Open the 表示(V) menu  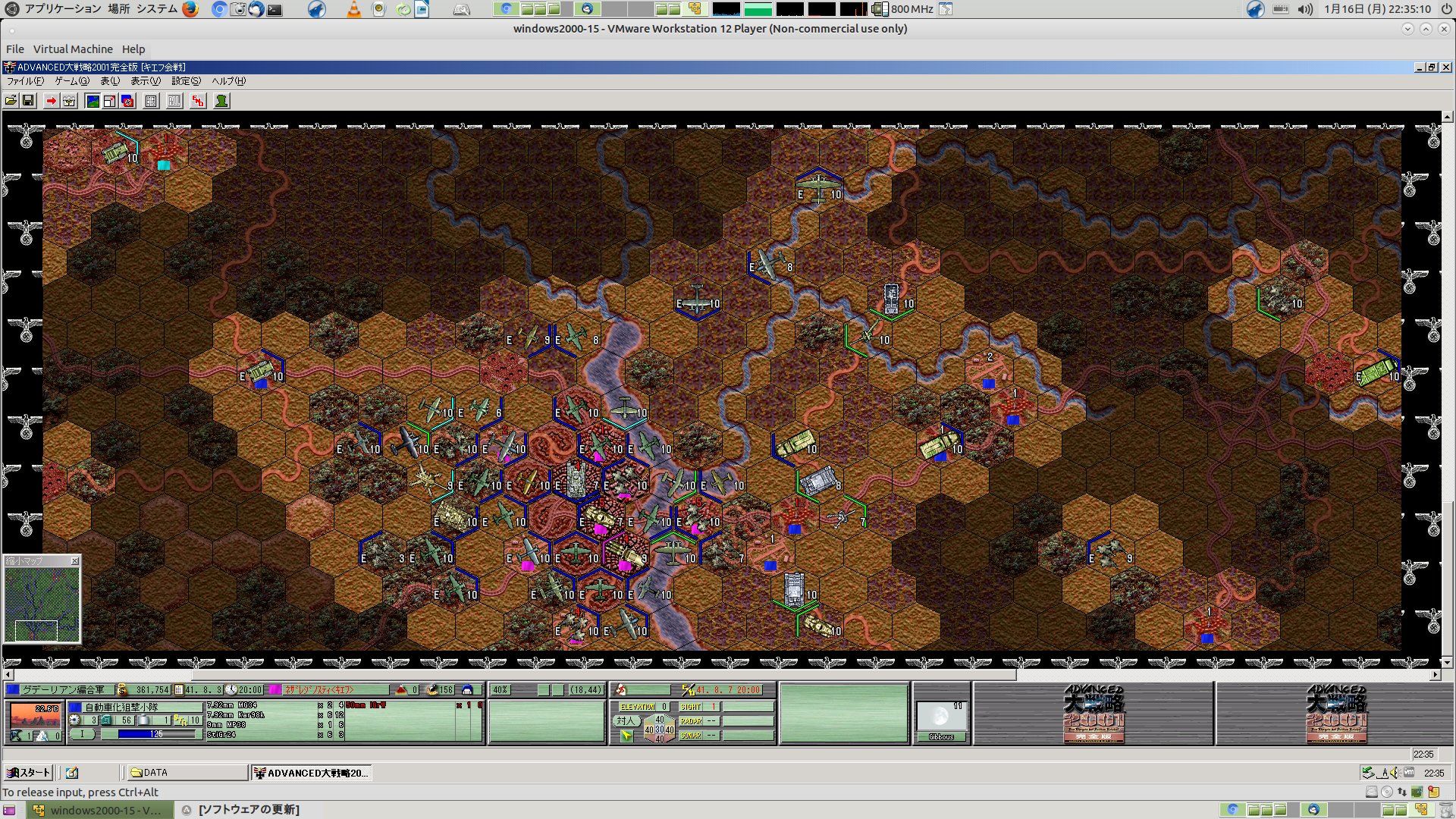tap(146, 81)
